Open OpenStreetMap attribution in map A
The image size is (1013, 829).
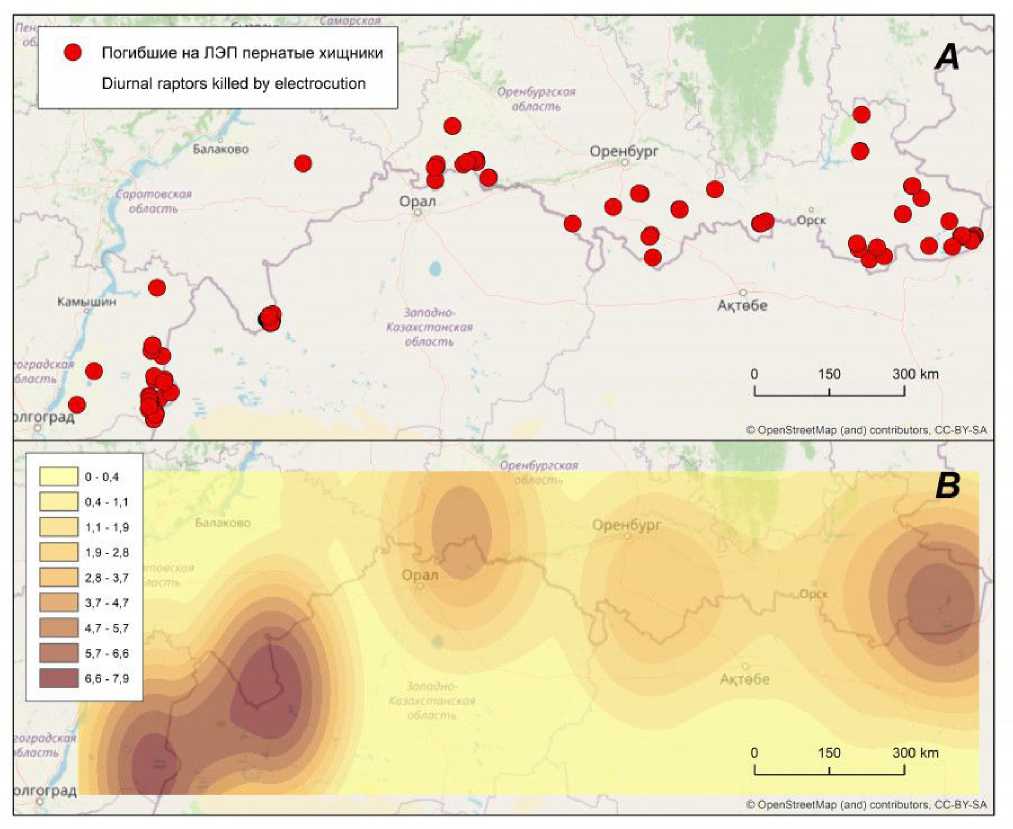tap(866, 430)
